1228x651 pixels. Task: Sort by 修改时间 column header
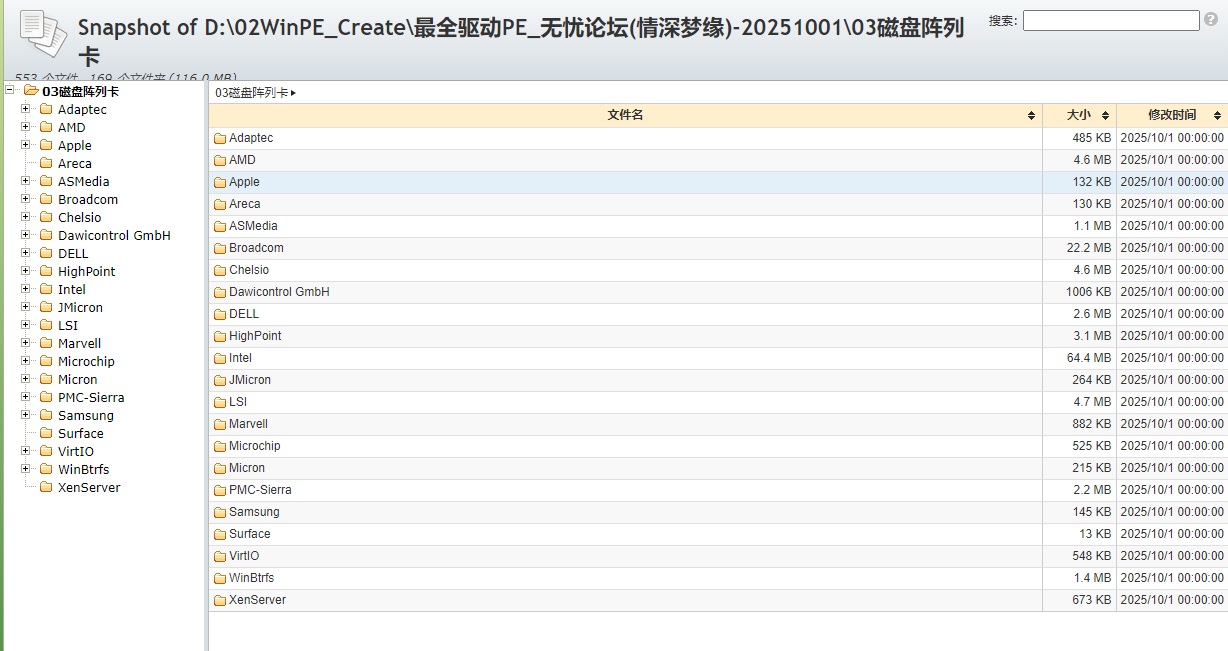pos(1171,115)
